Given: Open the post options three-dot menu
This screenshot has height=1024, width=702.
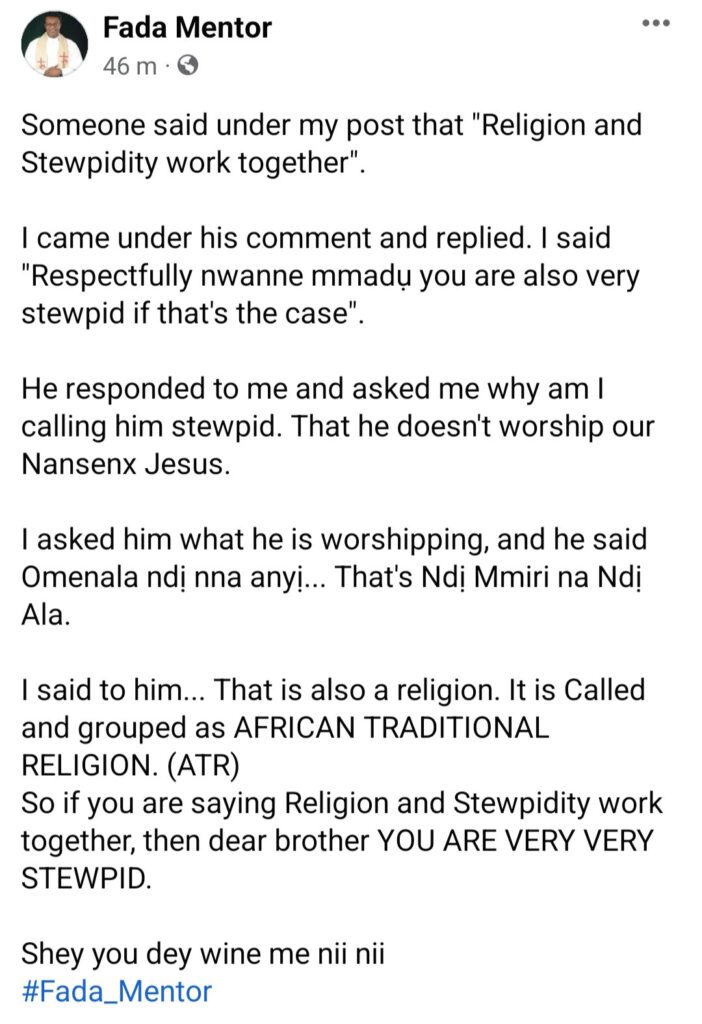Looking at the screenshot, I should click(x=655, y=22).
